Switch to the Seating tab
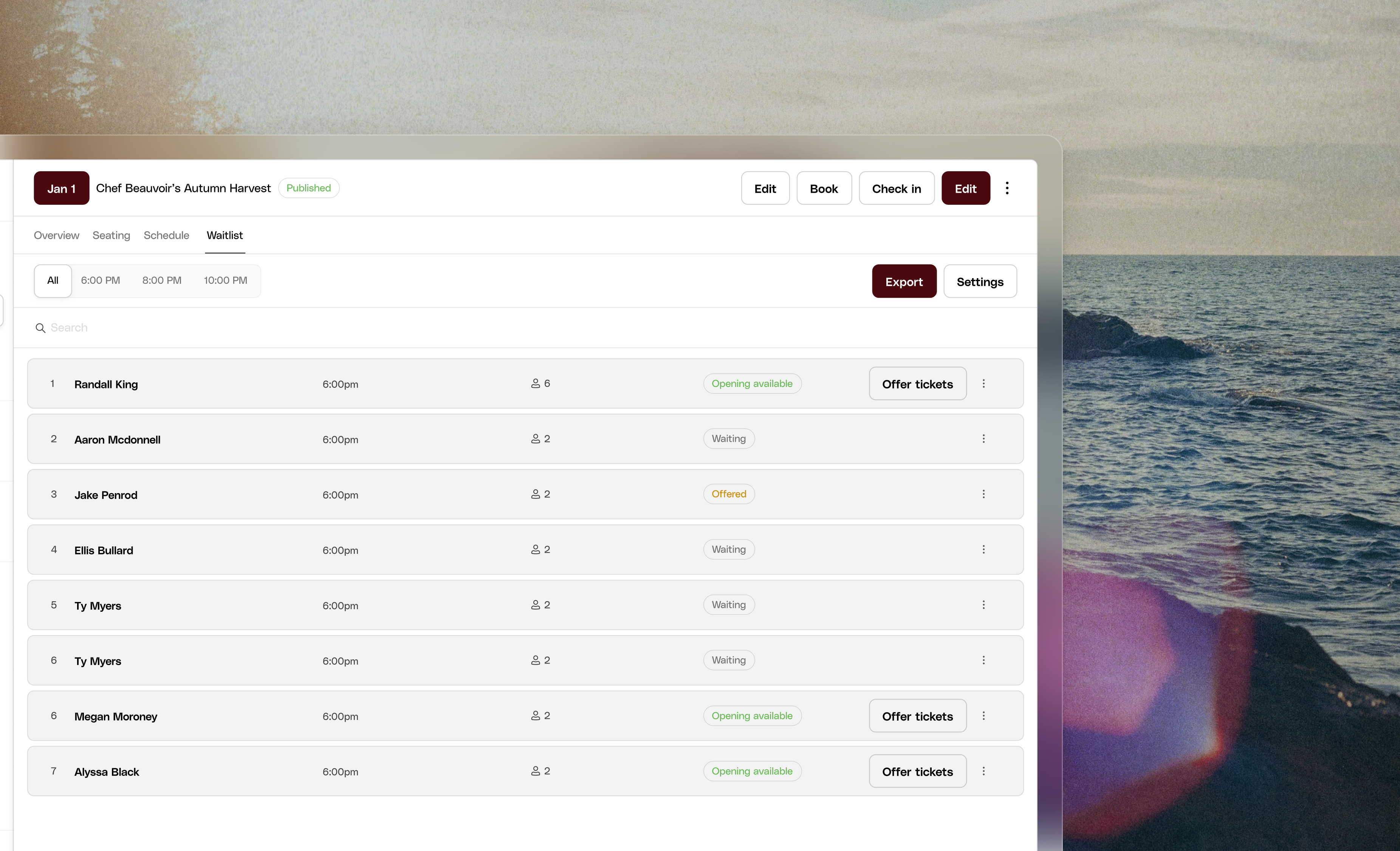Screen dimensions: 1400x851 point(112,235)
